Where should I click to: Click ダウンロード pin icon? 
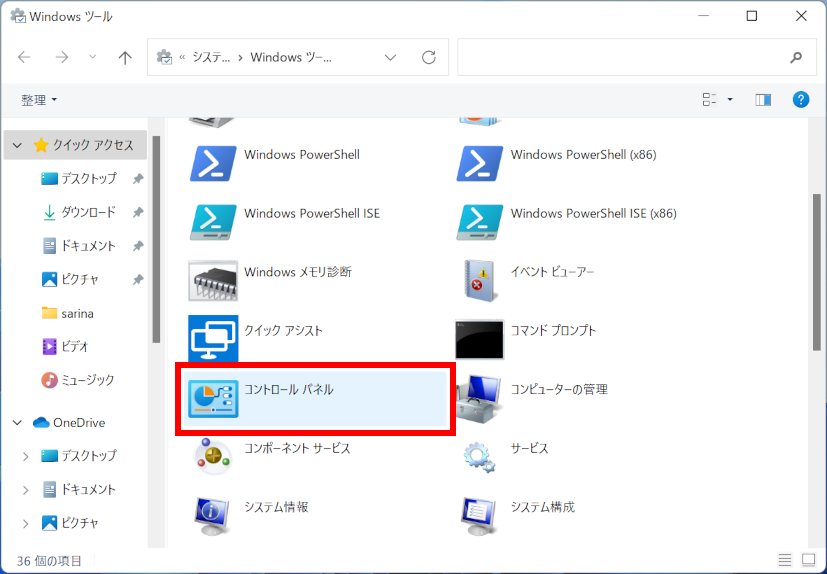click(x=138, y=213)
